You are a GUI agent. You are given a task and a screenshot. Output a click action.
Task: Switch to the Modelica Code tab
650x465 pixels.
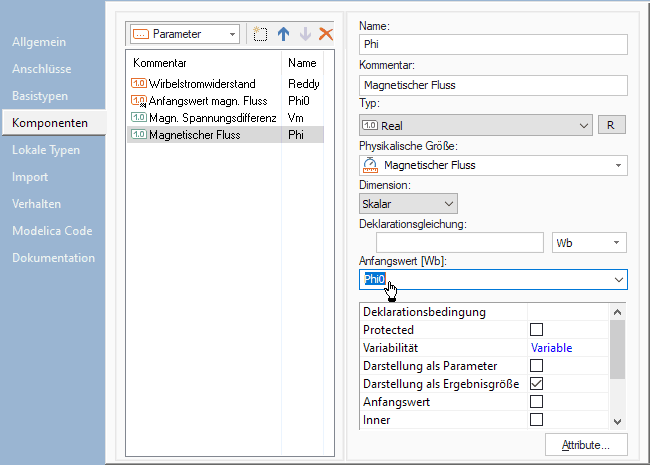[x=52, y=231]
